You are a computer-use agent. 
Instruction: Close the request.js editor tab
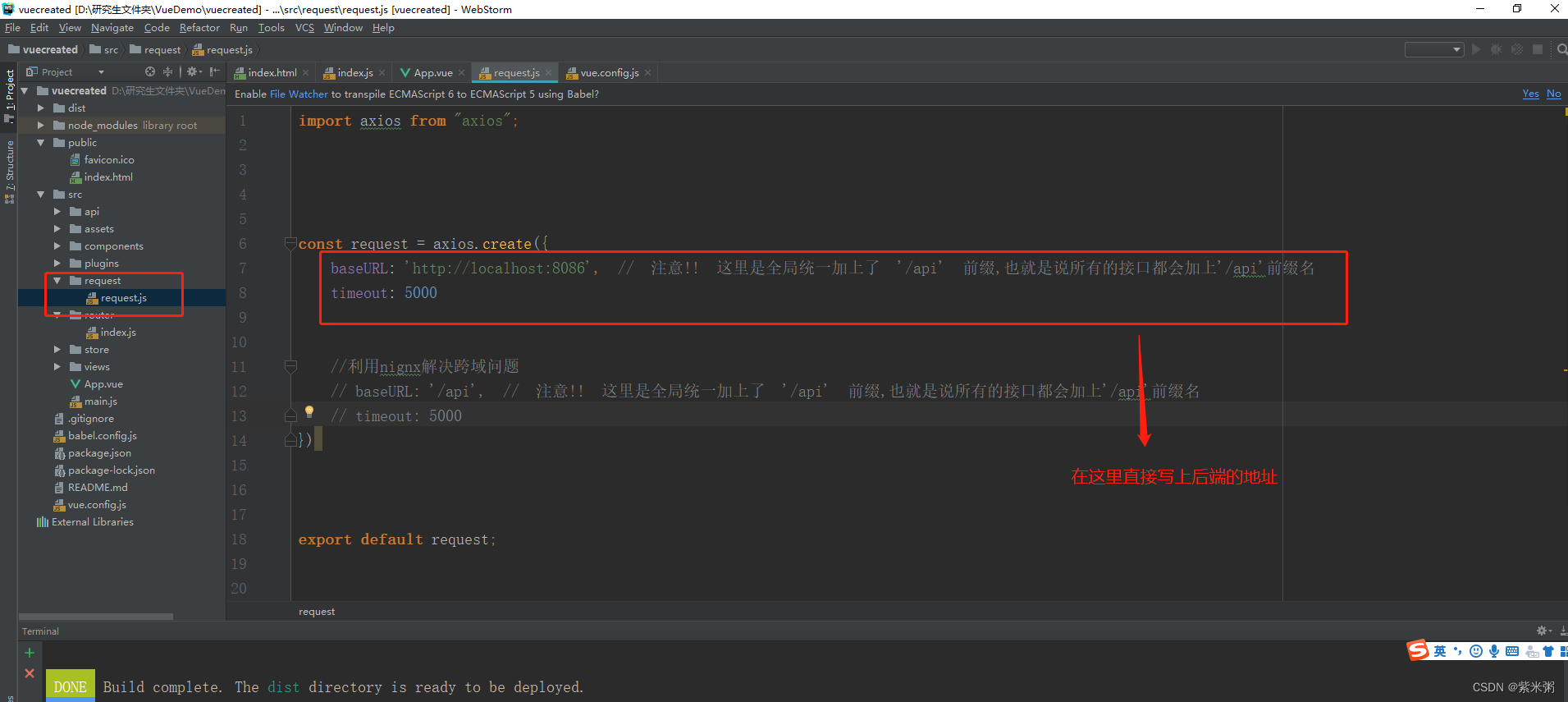(549, 73)
